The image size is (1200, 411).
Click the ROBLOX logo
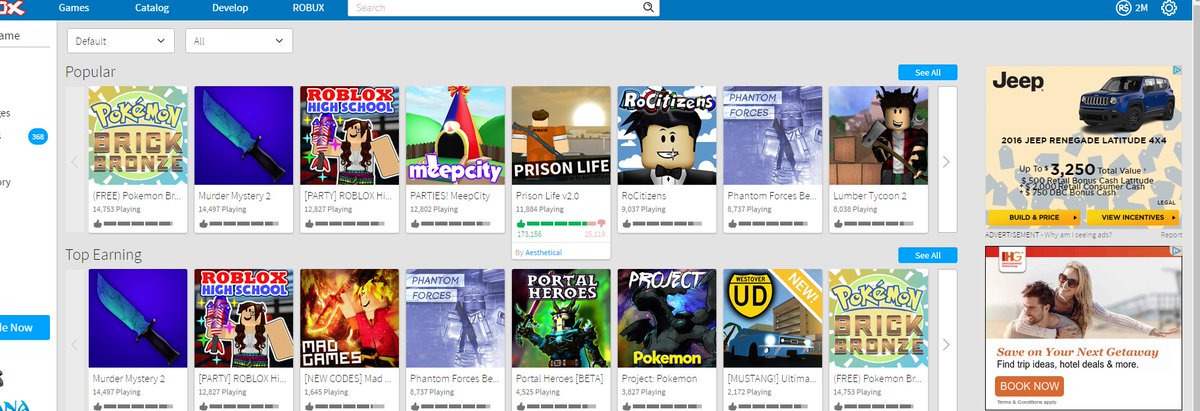(x=13, y=7)
